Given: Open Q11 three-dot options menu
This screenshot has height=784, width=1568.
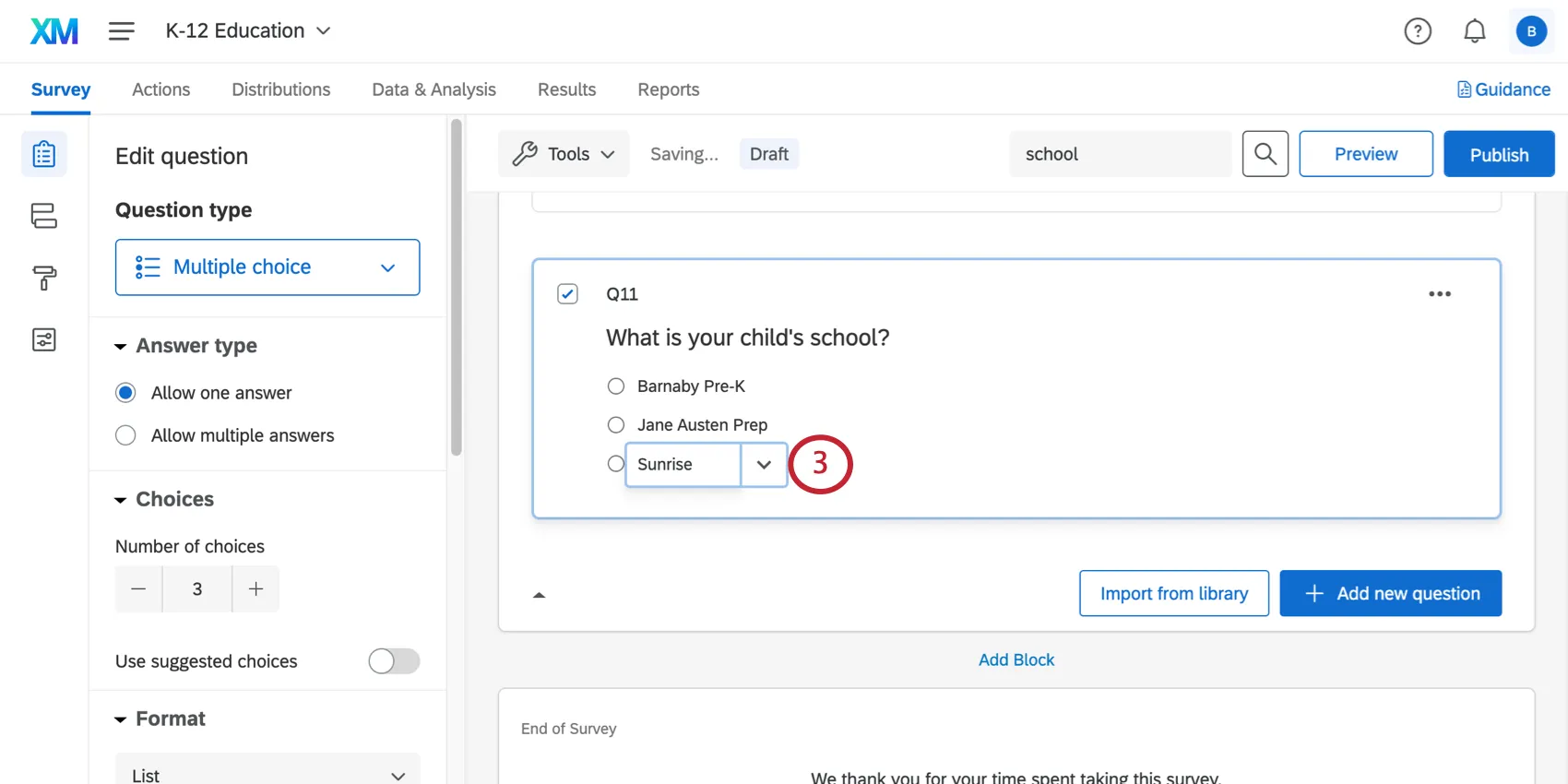Looking at the screenshot, I should [x=1439, y=294].
